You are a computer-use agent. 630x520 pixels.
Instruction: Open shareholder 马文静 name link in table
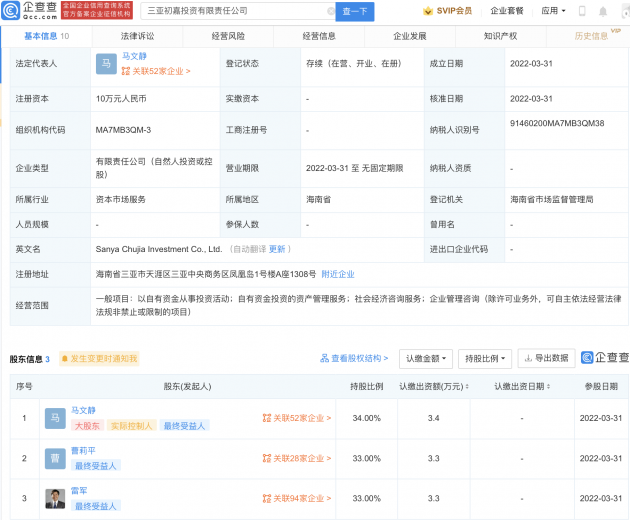coord(84,410)
